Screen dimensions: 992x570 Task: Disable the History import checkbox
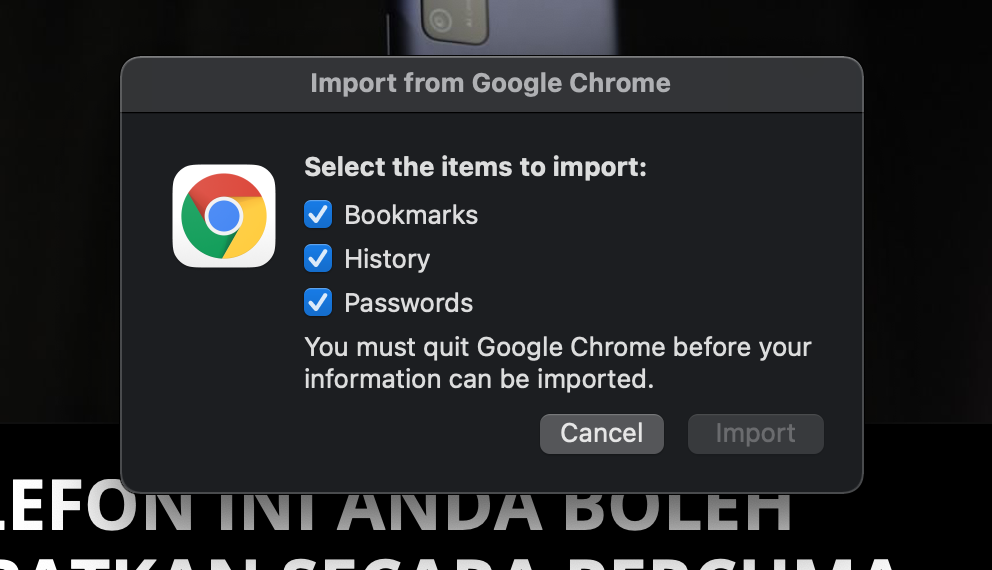point(318,259)
